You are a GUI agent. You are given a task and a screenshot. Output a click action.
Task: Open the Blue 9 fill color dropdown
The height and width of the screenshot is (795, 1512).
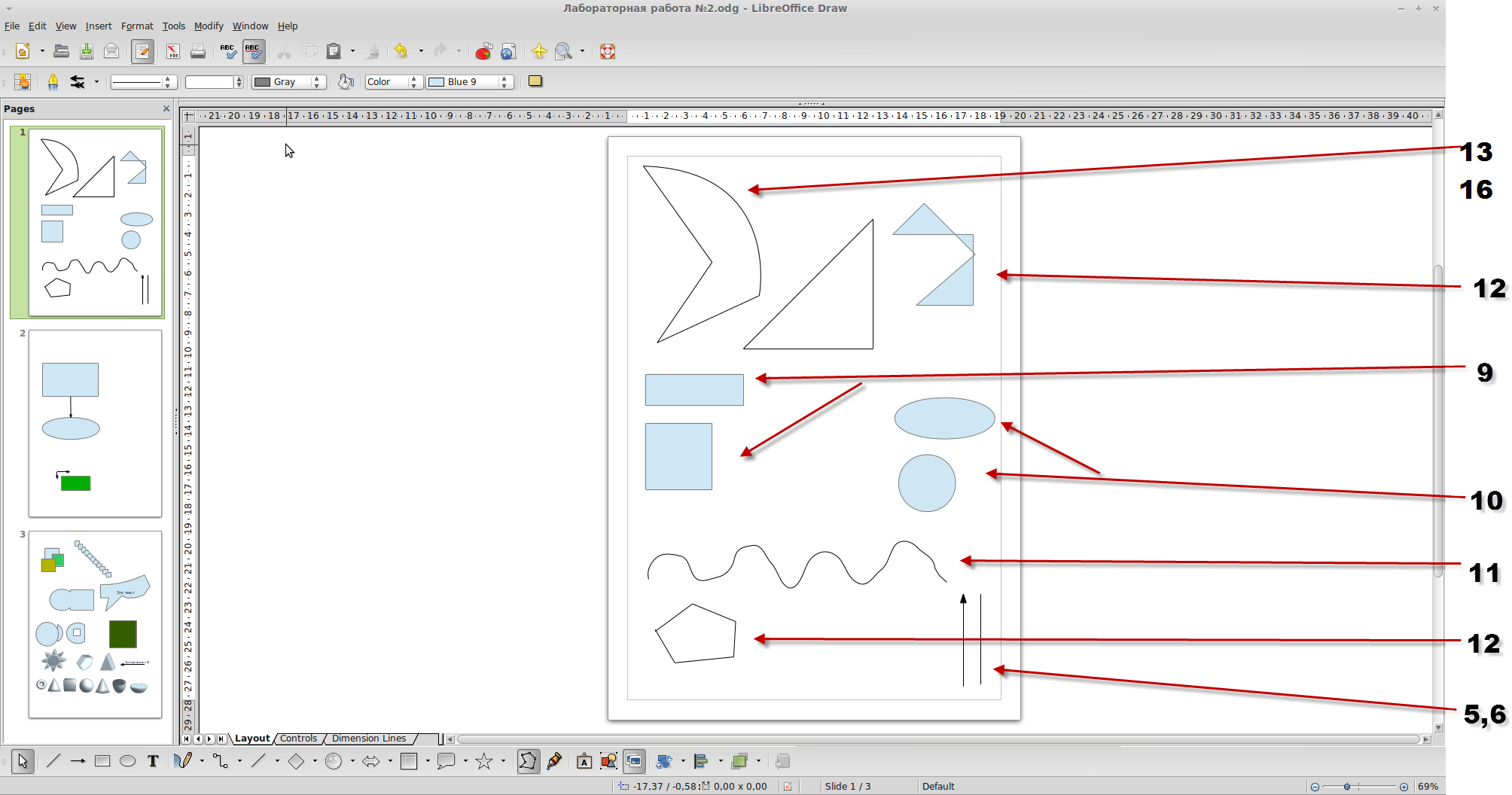[x=469, y=82]
